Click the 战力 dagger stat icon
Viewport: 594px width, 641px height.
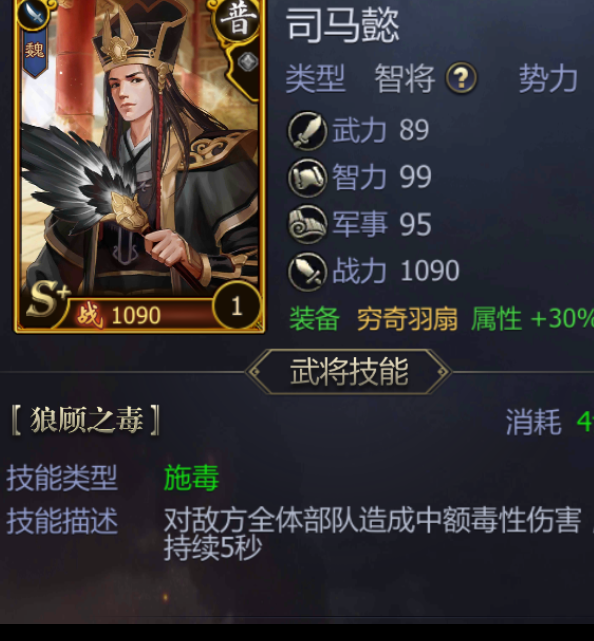pos(307,271)
